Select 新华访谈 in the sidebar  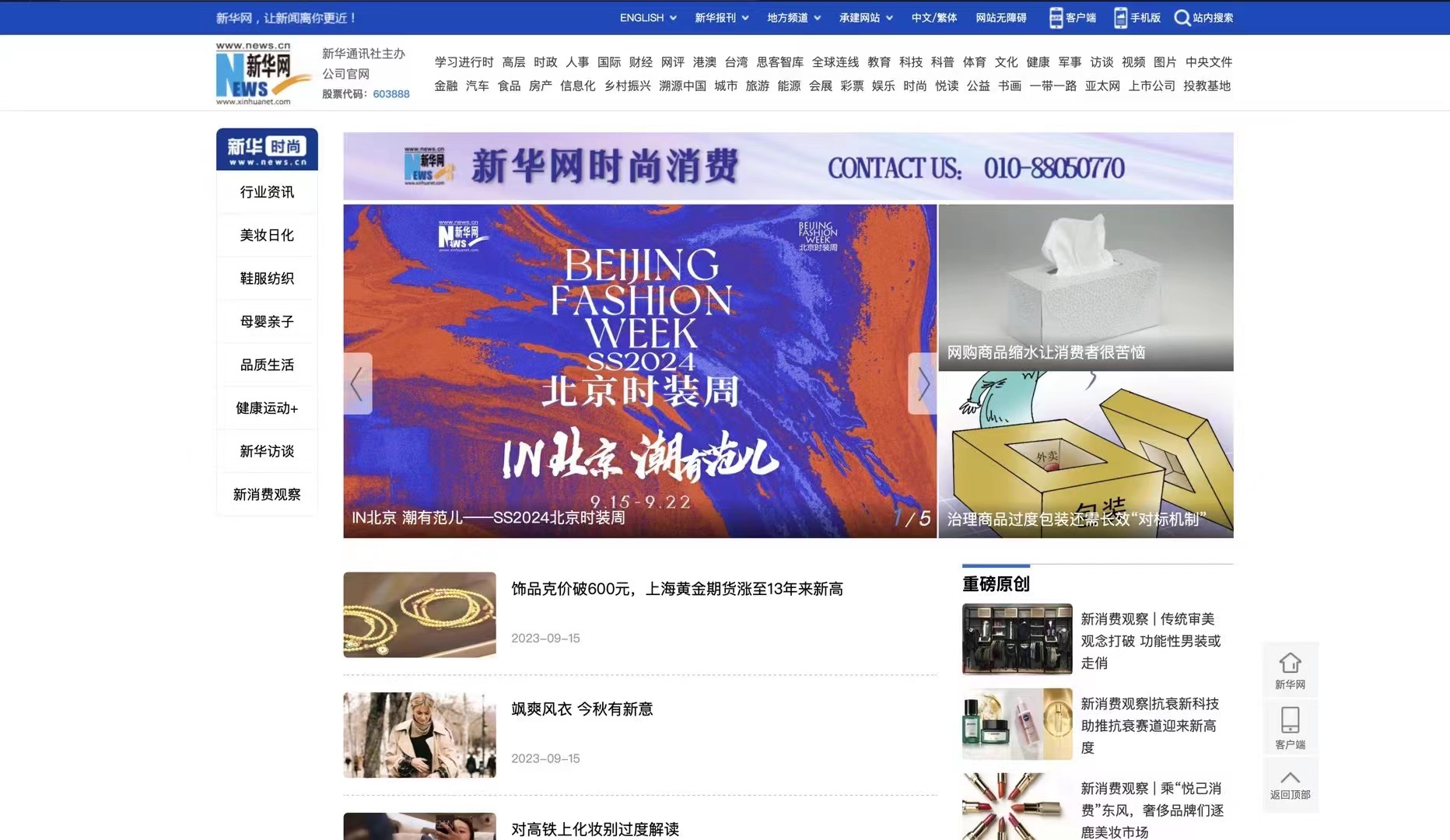[267, 451]
